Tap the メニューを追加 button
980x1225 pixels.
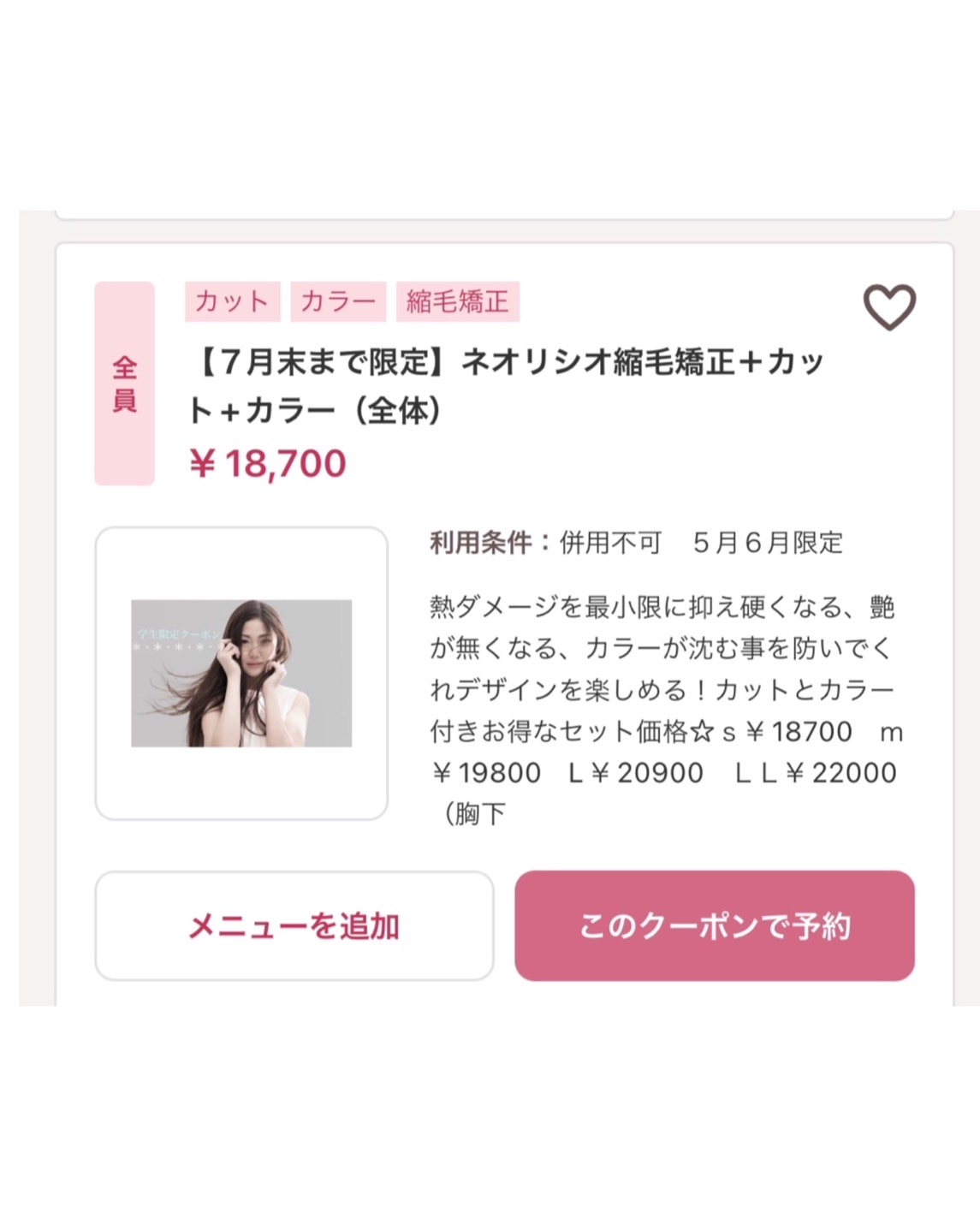[294, 926]
